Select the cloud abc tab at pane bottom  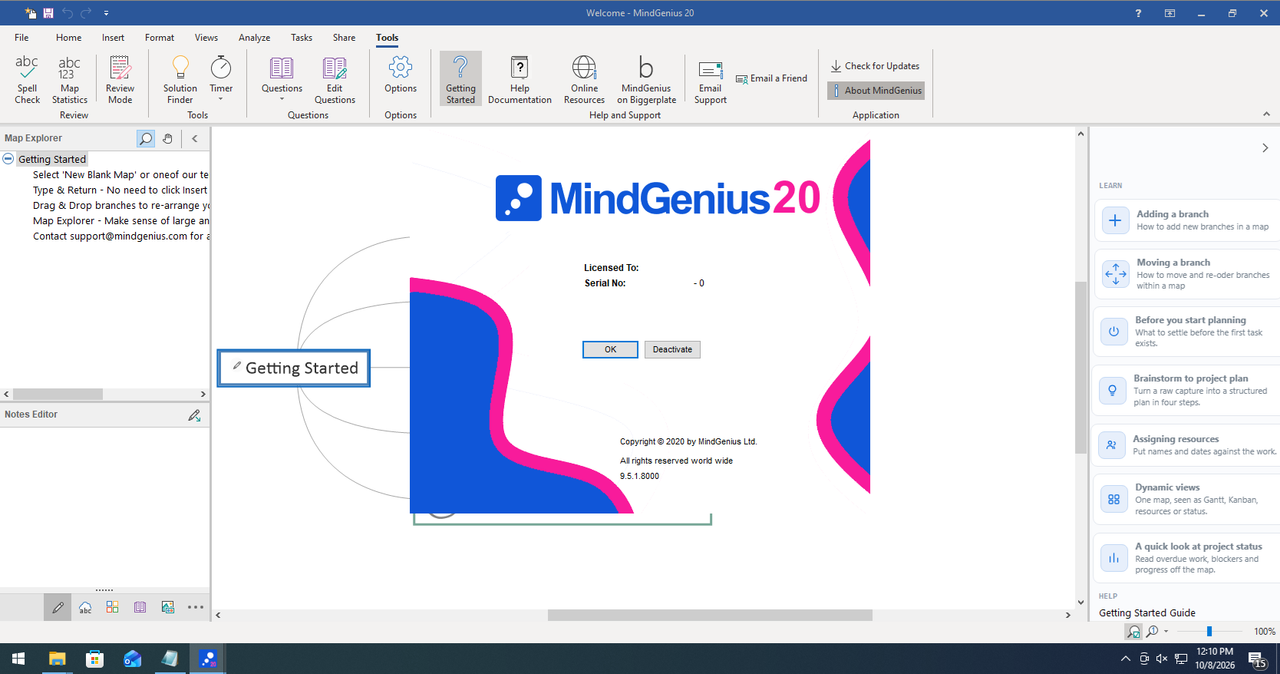[x=86, y=607]
